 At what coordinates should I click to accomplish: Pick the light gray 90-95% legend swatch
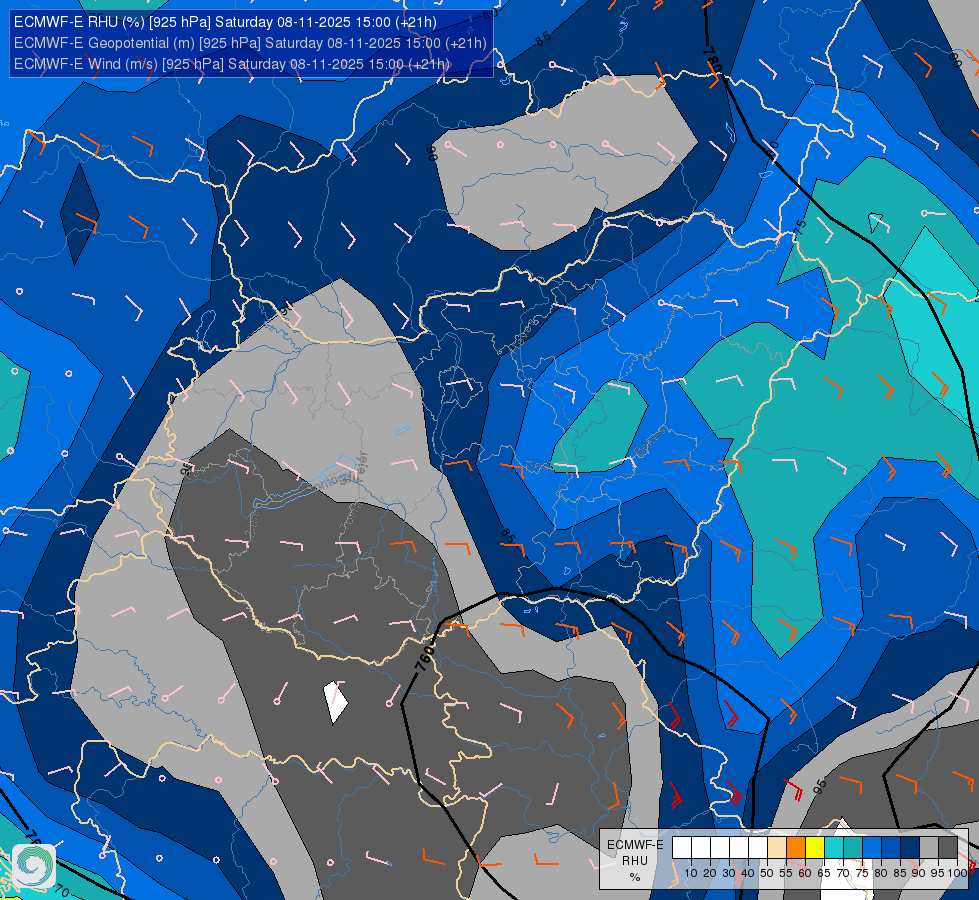[928, 847]
